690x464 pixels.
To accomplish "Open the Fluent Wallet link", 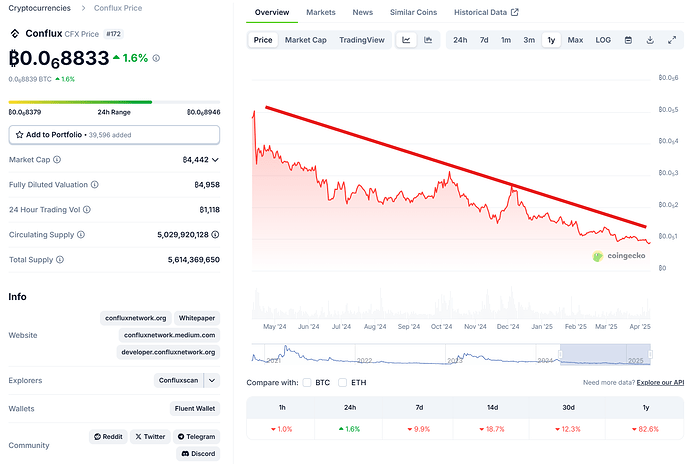I will (x=195, y=409).
